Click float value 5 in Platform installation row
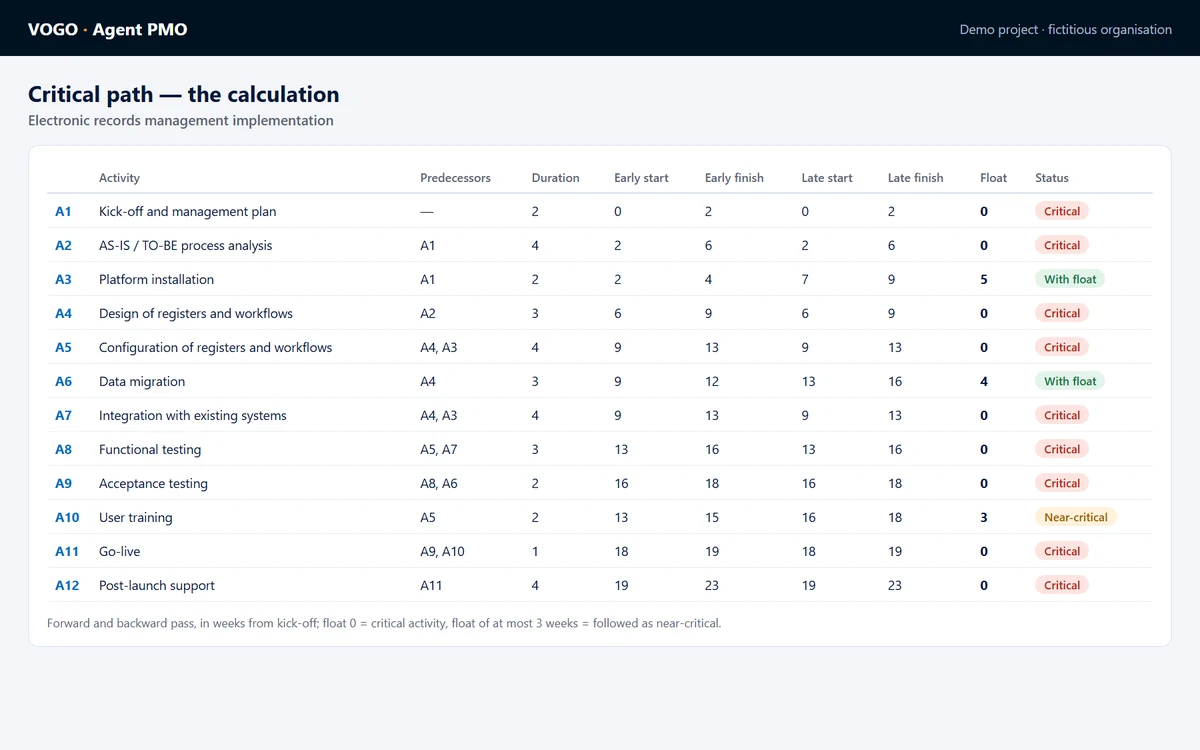 click(984, 279)
